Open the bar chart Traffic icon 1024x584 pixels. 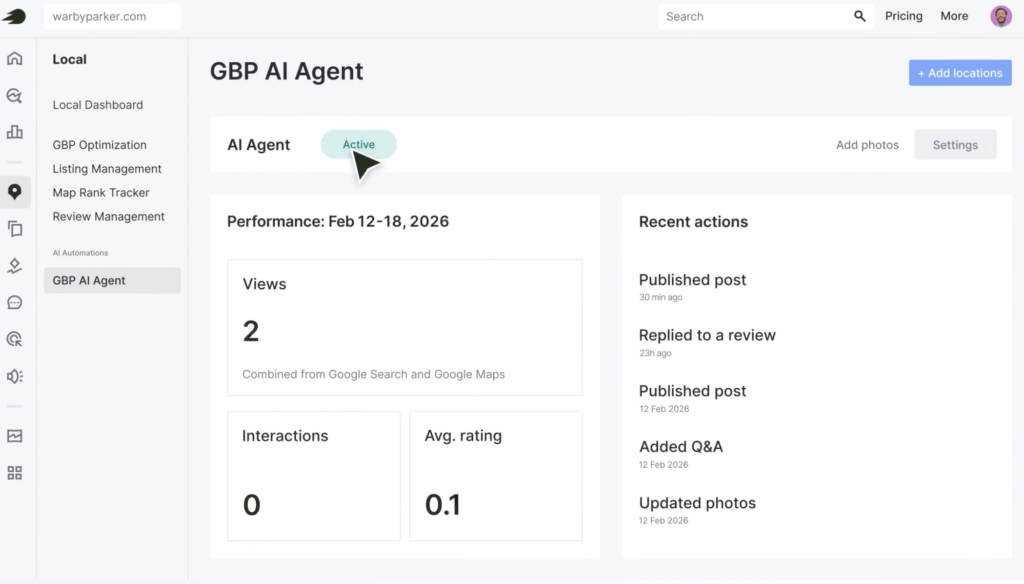tap(14, 132)
